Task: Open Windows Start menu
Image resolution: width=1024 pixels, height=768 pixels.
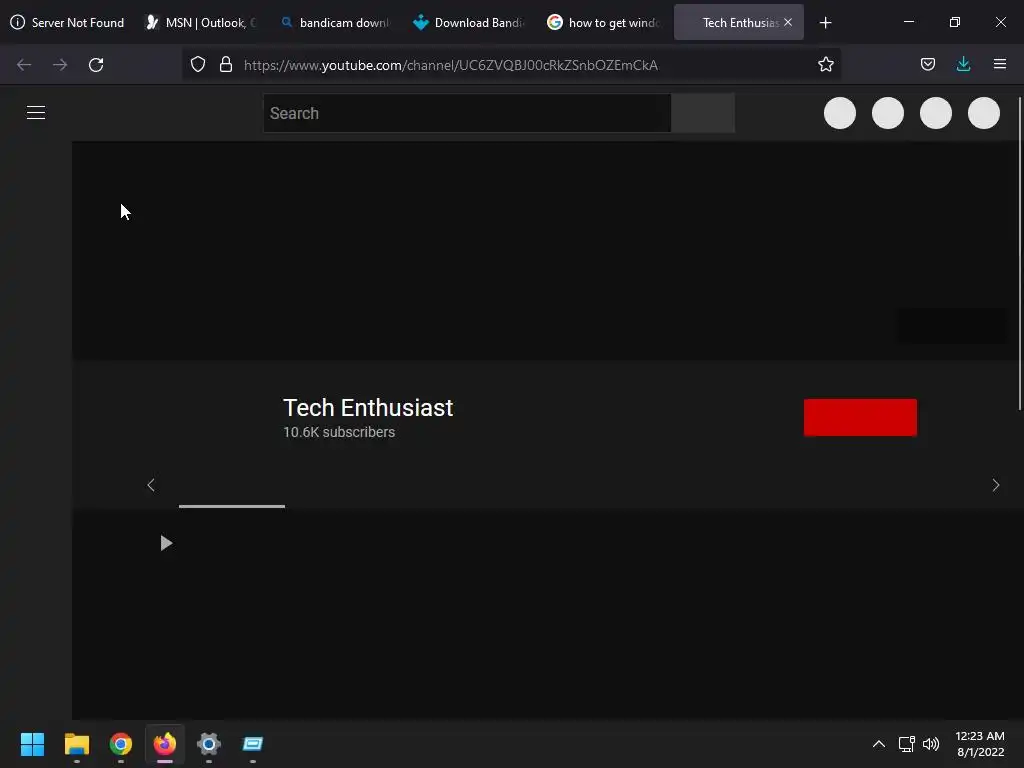Action: tap(32, 744)
